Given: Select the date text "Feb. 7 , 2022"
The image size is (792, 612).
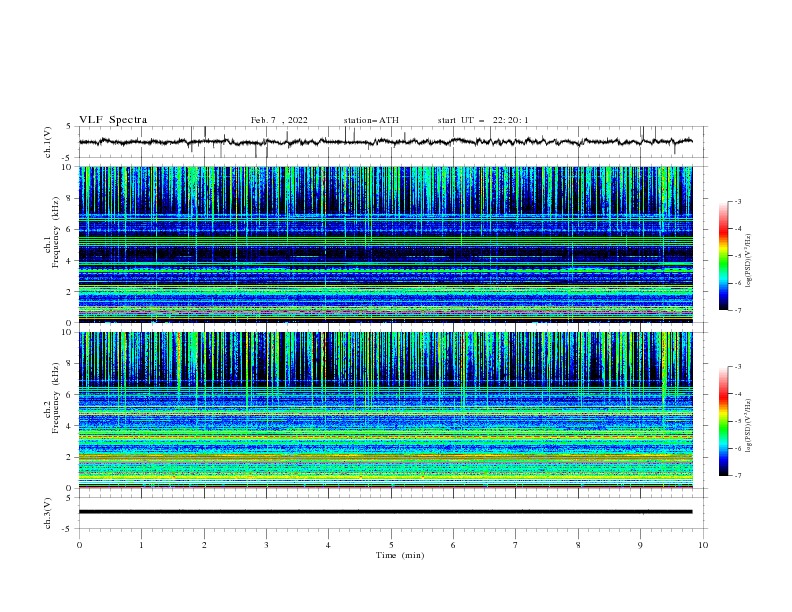Looking at the screenshot, I should click(x=279, y=120).
